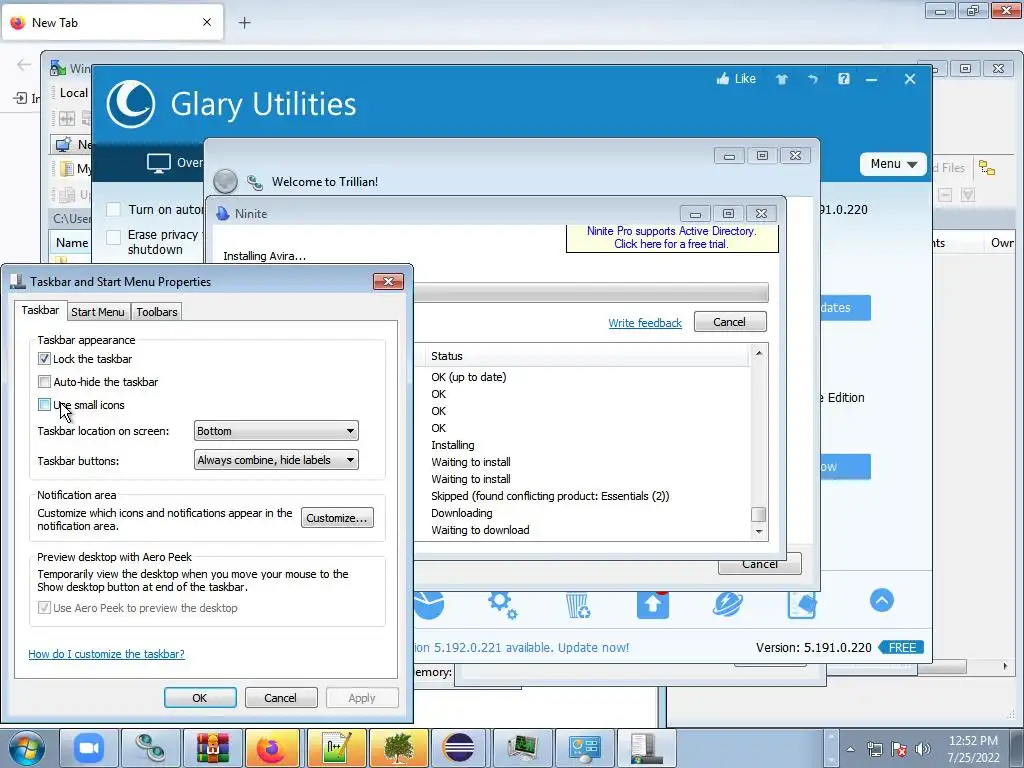The height and width of the screenshot is (768, 1024).
Task: Switch to the Toolbars tab
Action: 157,312
